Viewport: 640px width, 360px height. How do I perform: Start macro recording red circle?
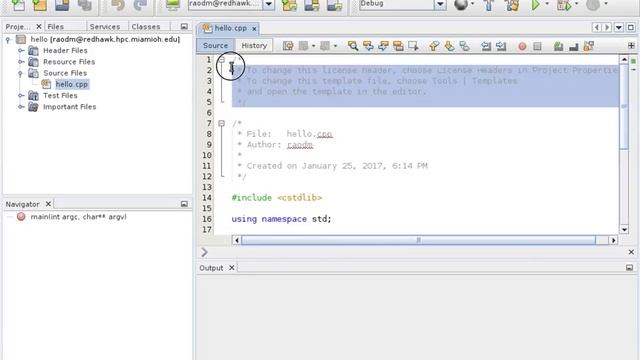click(522, 46)
